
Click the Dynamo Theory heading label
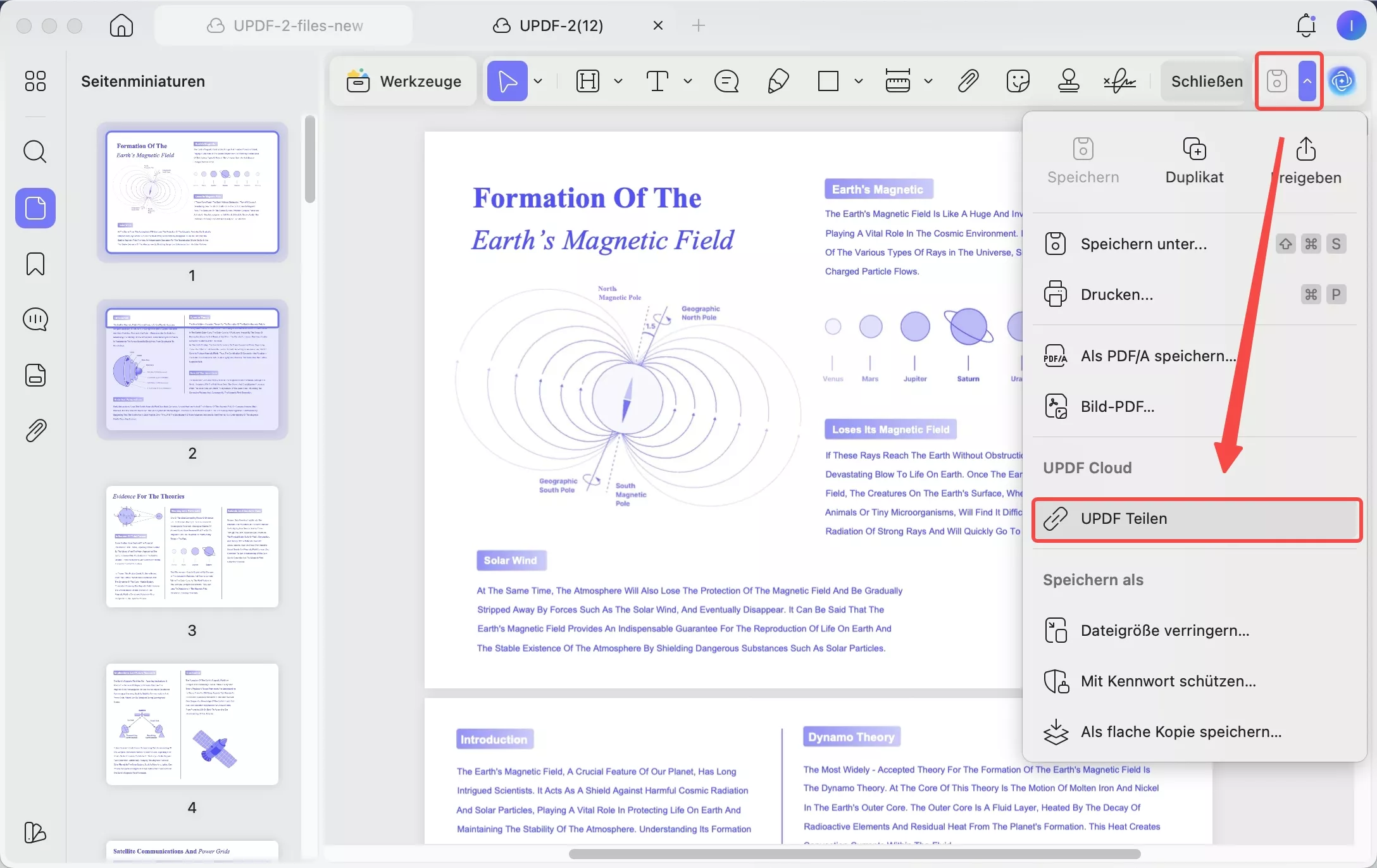tap(851, 737)
